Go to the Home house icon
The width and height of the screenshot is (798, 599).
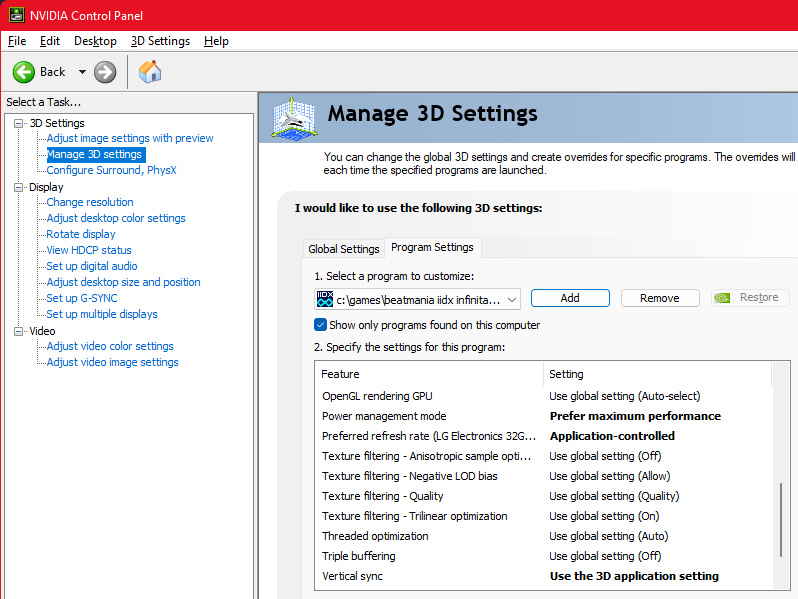click(150, 72)
